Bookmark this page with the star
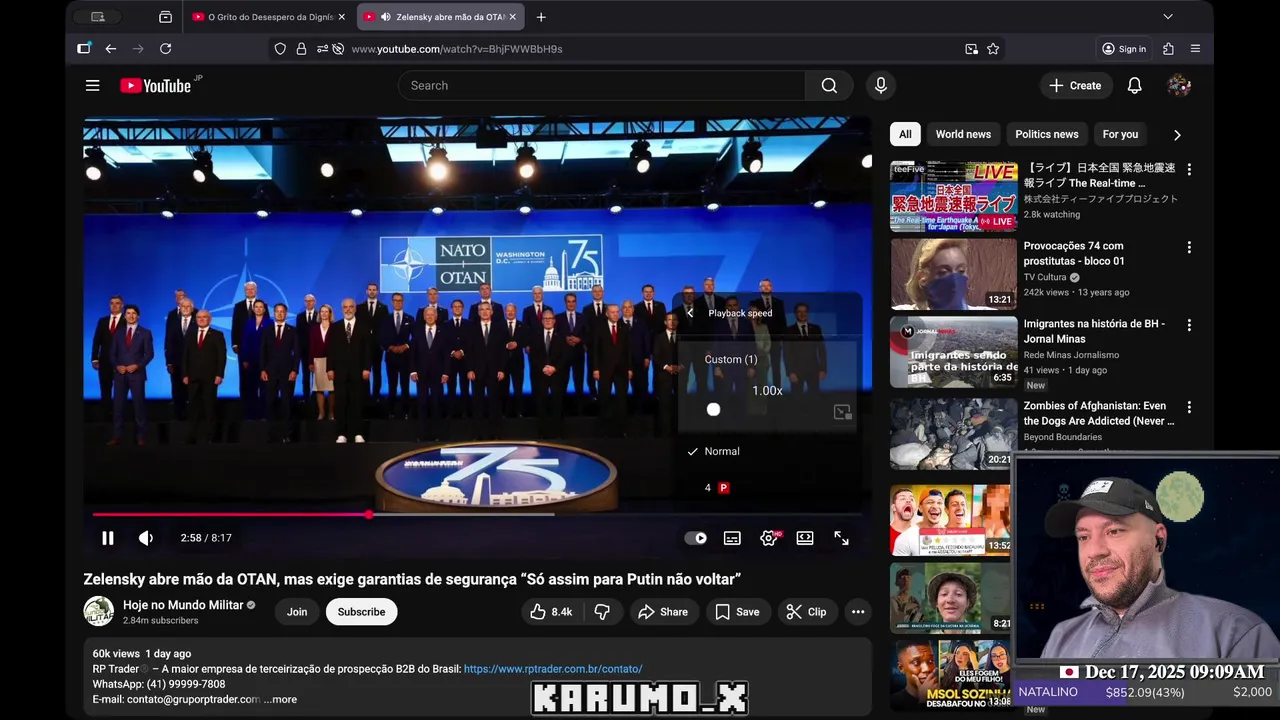 (x=993, y=48)
